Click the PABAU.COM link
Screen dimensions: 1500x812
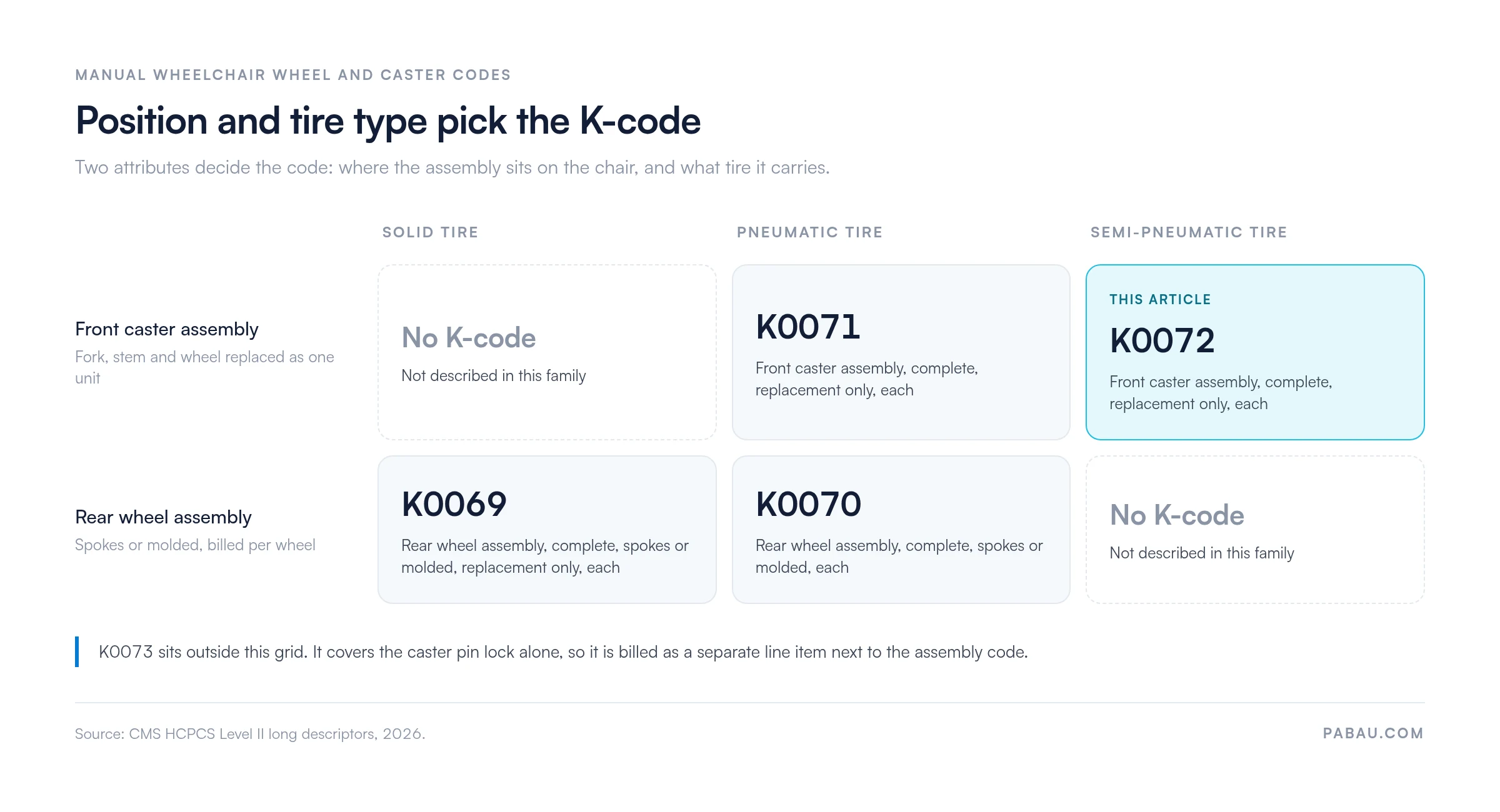[x=1373, y=733]
